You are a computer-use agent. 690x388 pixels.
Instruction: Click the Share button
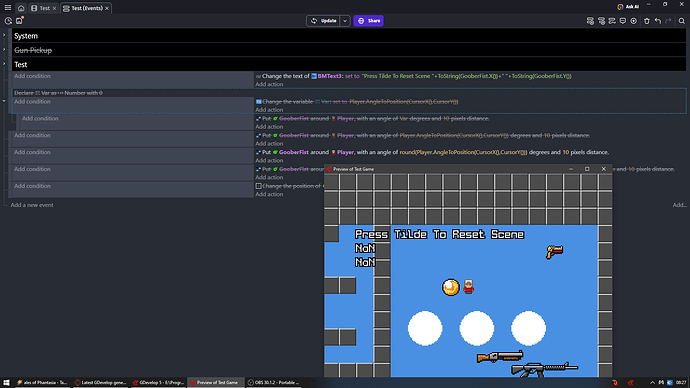(x=369, y=21)
